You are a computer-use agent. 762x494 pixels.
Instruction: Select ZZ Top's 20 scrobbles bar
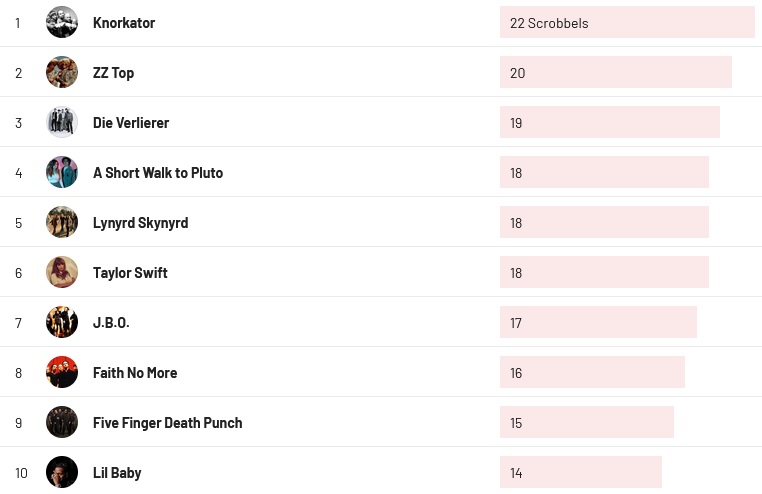[615, 72]
